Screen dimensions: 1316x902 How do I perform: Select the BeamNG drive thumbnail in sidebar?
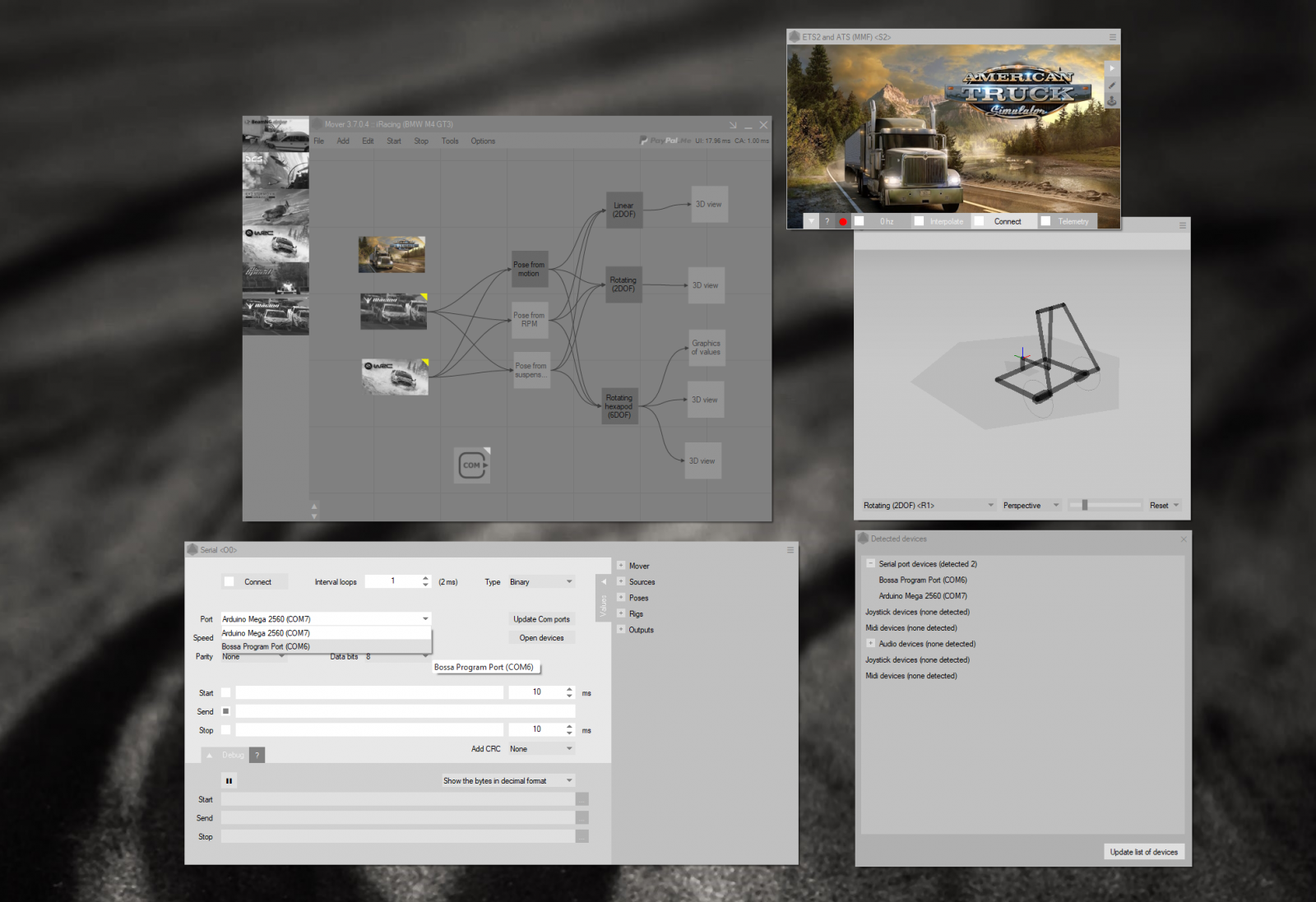pos(276,133)
